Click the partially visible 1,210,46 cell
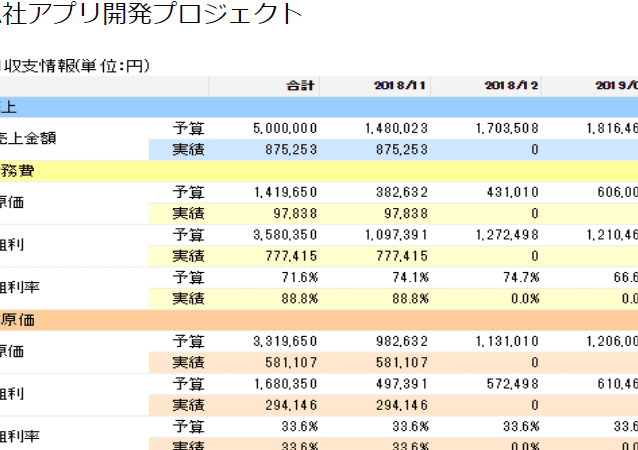638x450 pixels. pos(612,235)
